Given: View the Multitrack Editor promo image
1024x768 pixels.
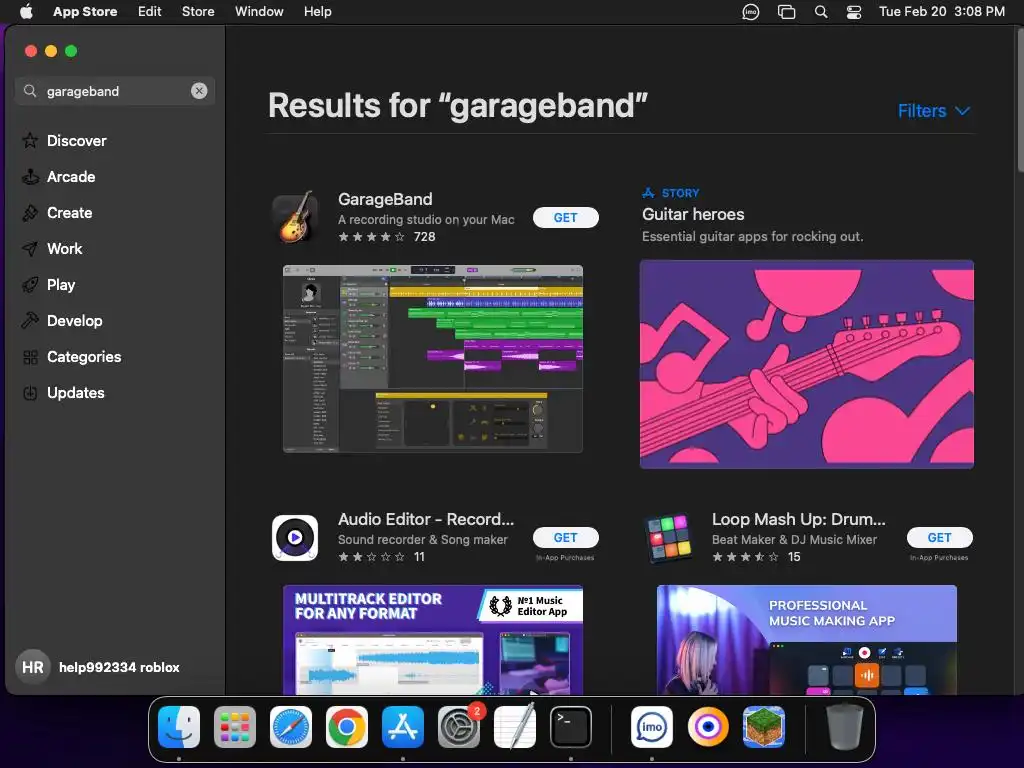Looking at the screenshot, I should click(x=432, y=640).
